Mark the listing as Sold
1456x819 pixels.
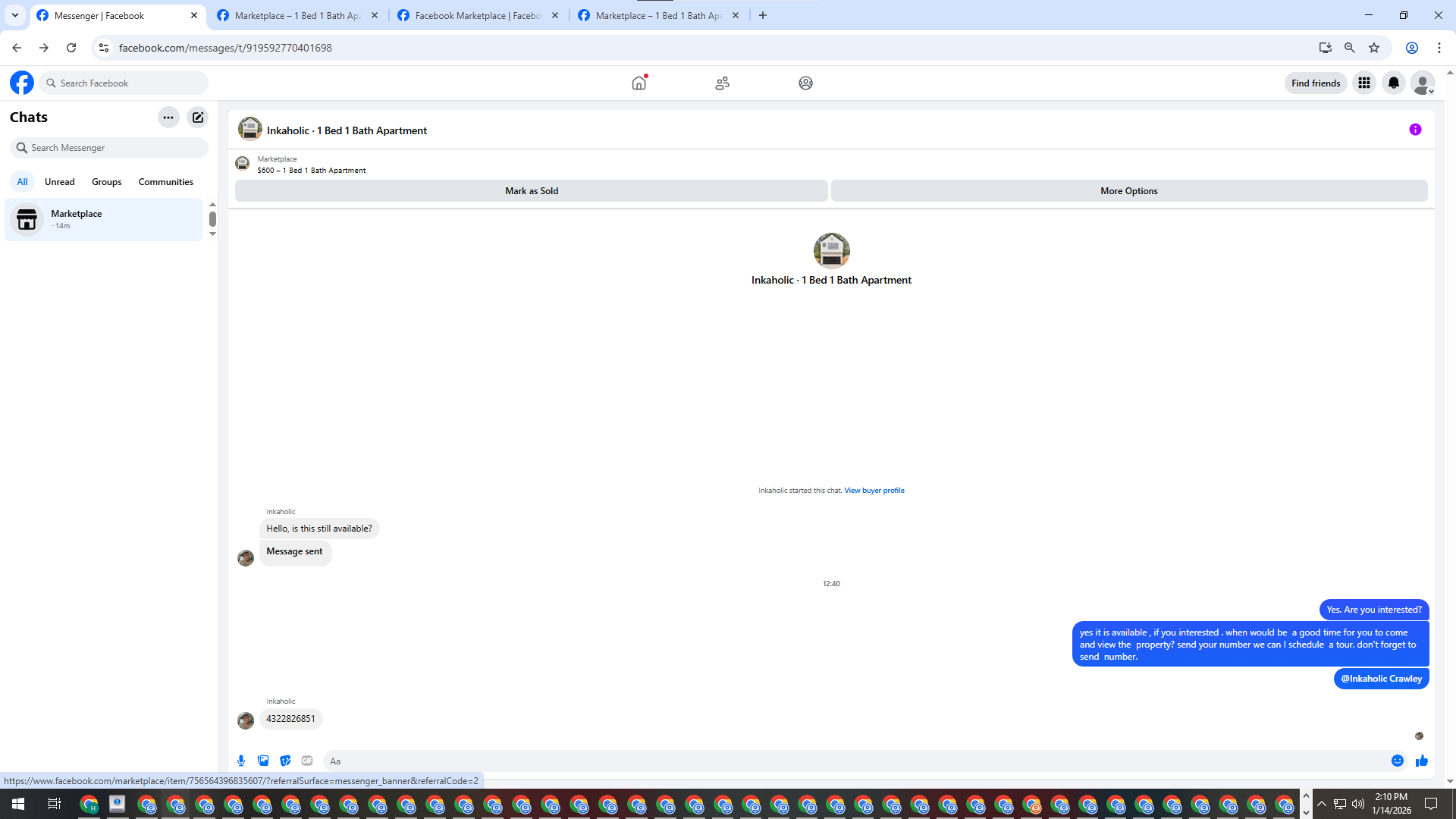click(x=532, y=191)
